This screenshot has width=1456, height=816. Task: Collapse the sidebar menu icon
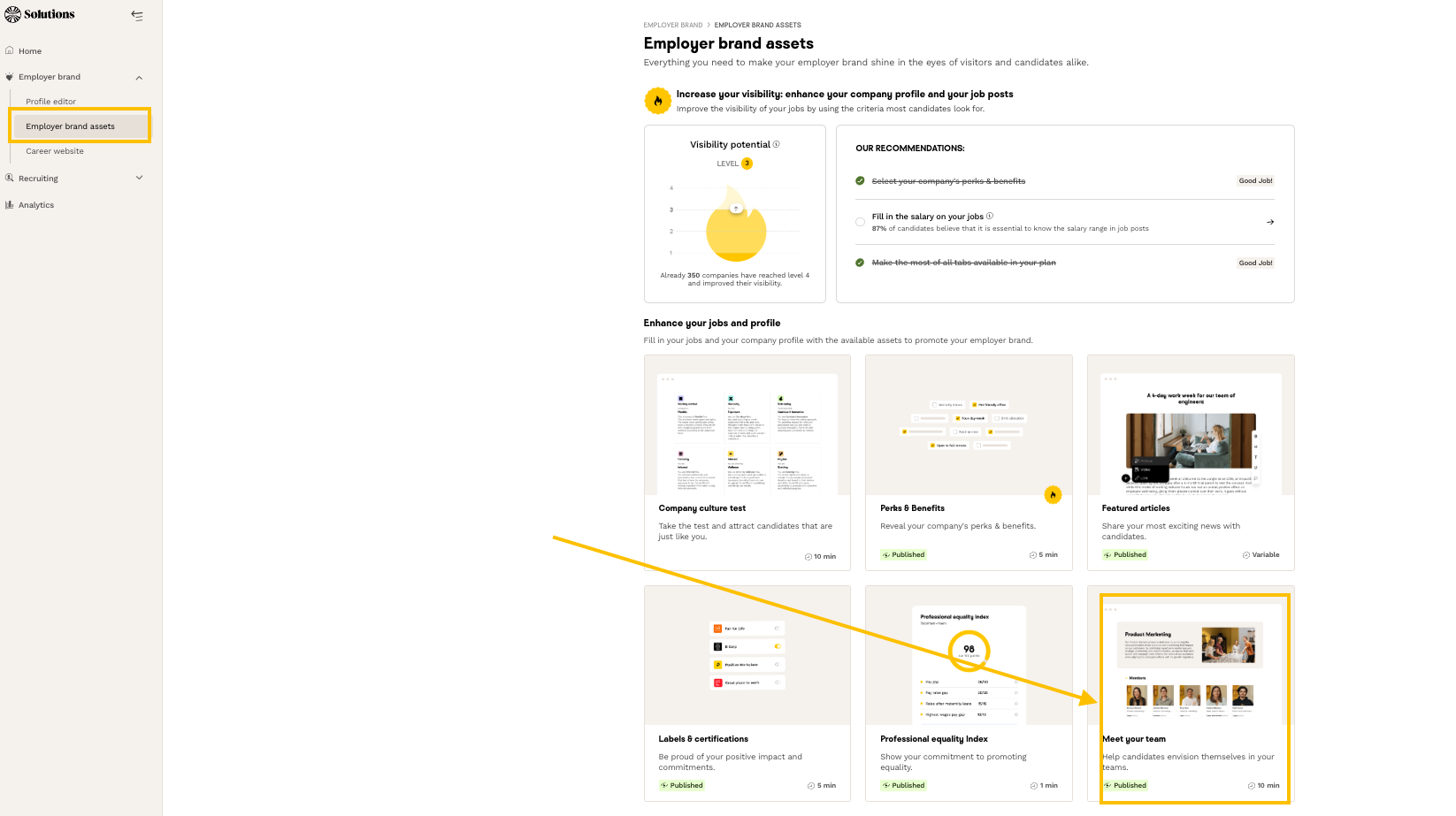(x=137, y=15)
